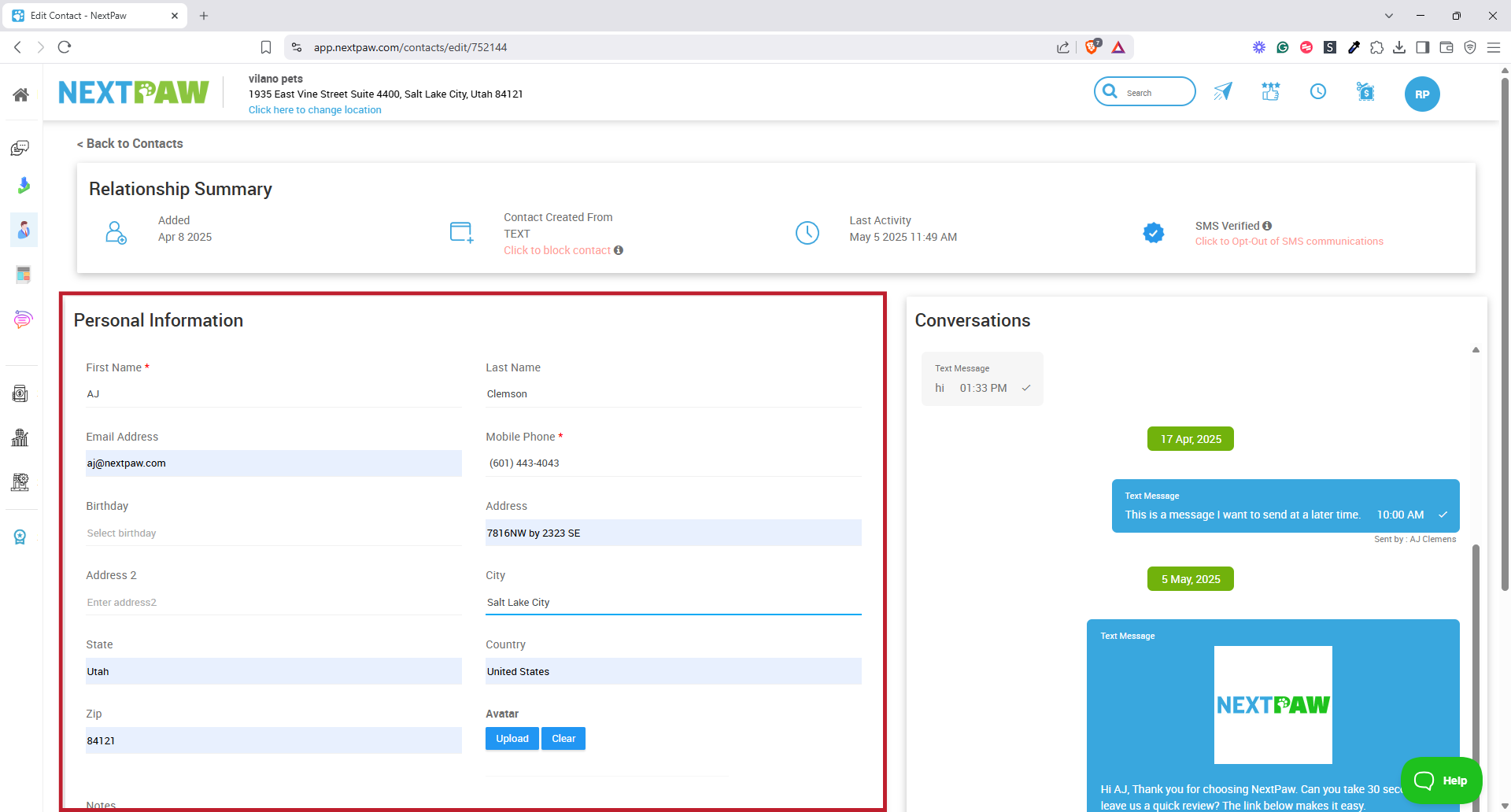
Task: Click the 'hi' text message bubble
Action: [x=982, y=378]
